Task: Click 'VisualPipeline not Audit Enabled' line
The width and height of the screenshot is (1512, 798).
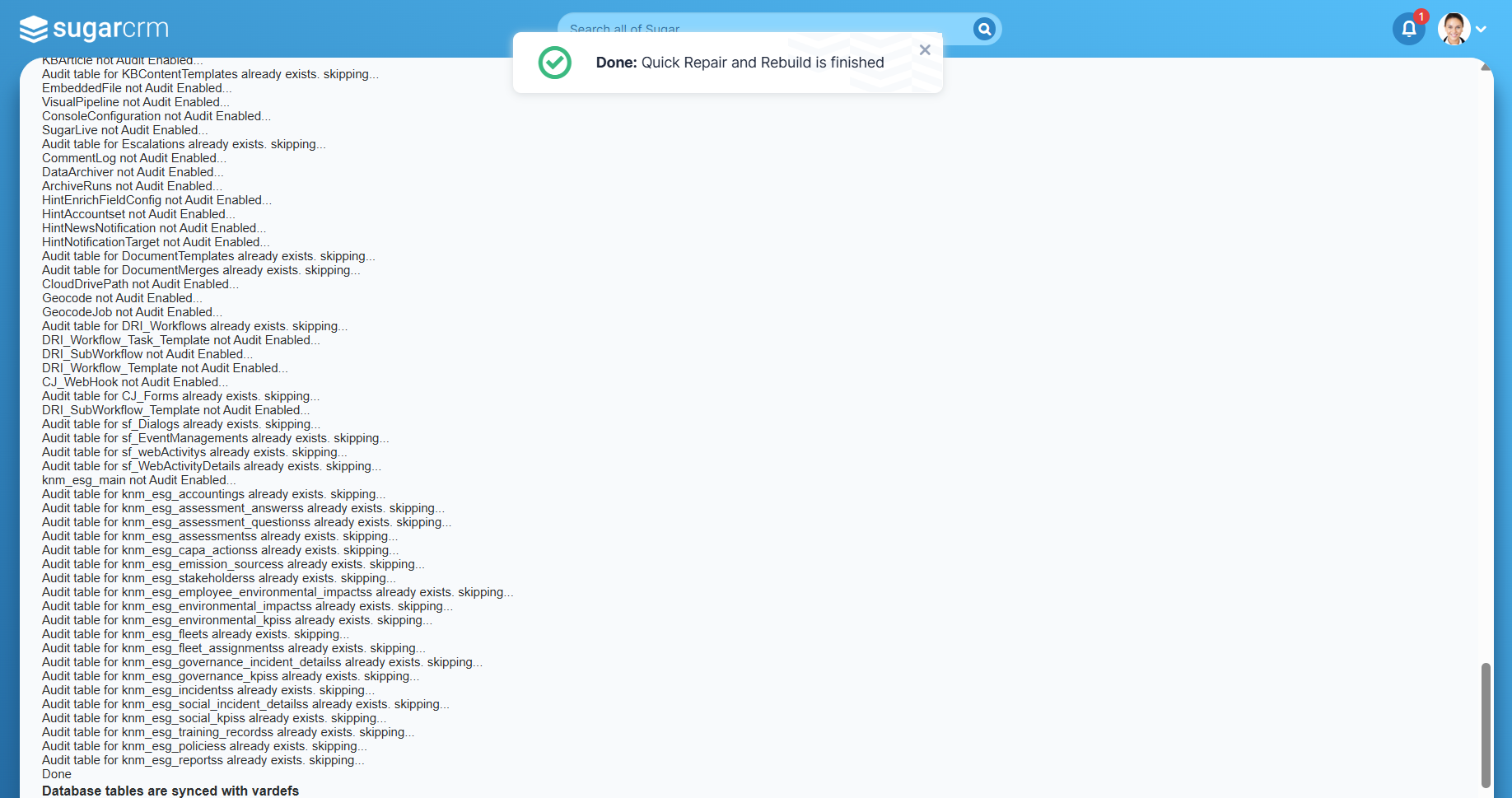Action: (x=136, y=102)
